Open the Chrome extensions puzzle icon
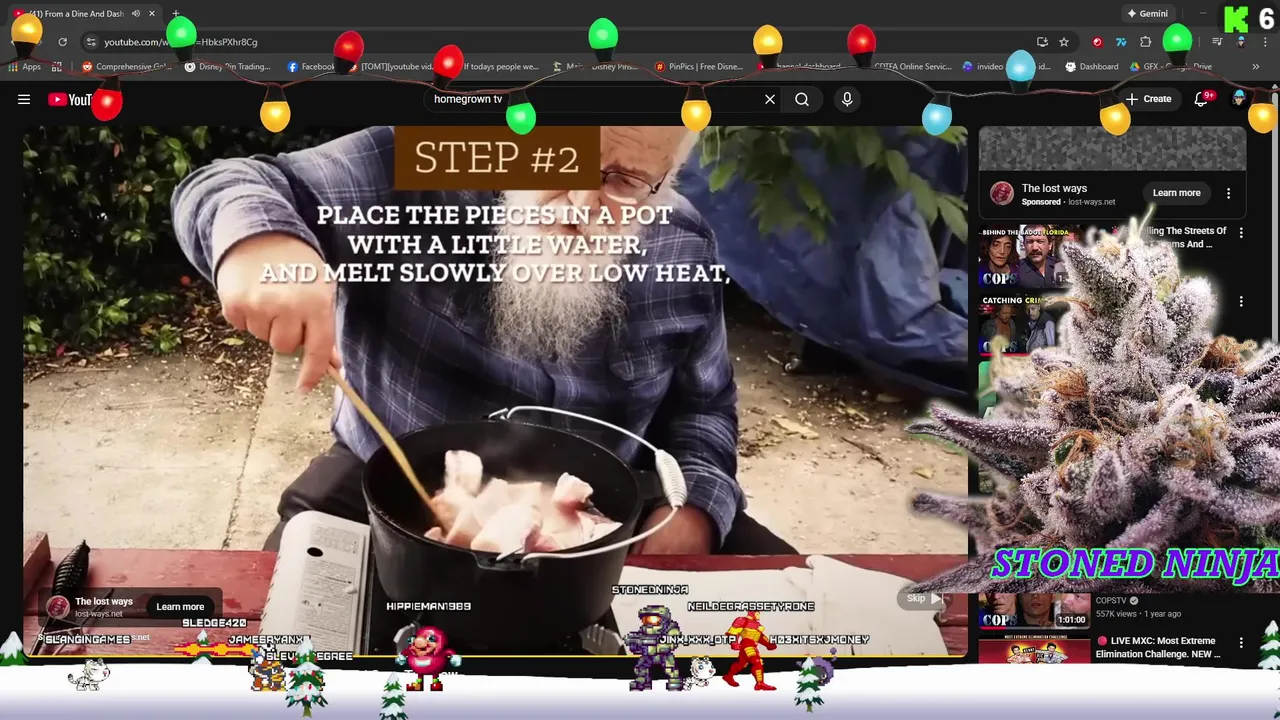Viewport: 1280px width, 720px height. (x=1146, y=42)
